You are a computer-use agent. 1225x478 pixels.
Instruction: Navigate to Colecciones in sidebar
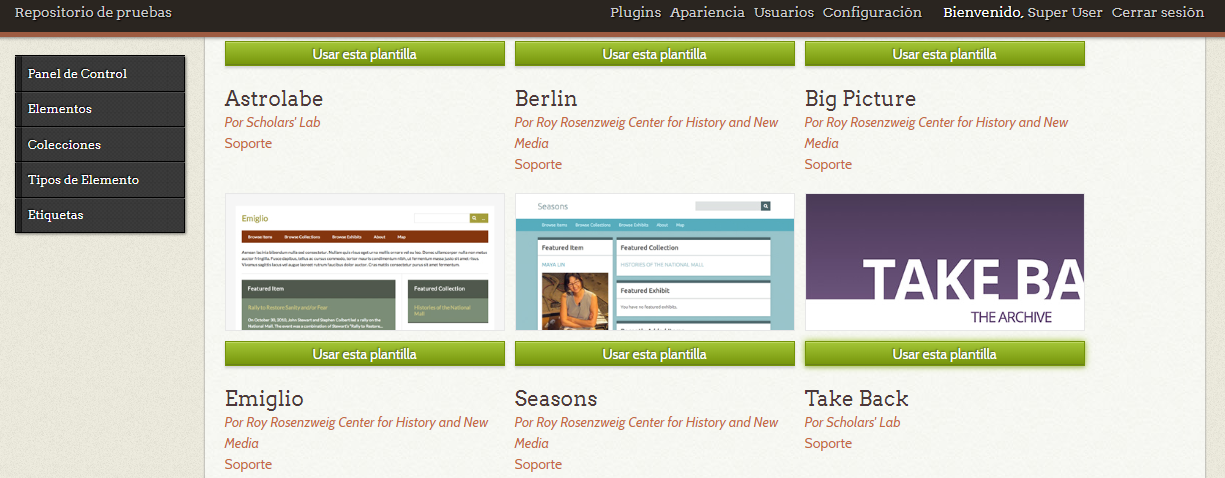point(100,145)
